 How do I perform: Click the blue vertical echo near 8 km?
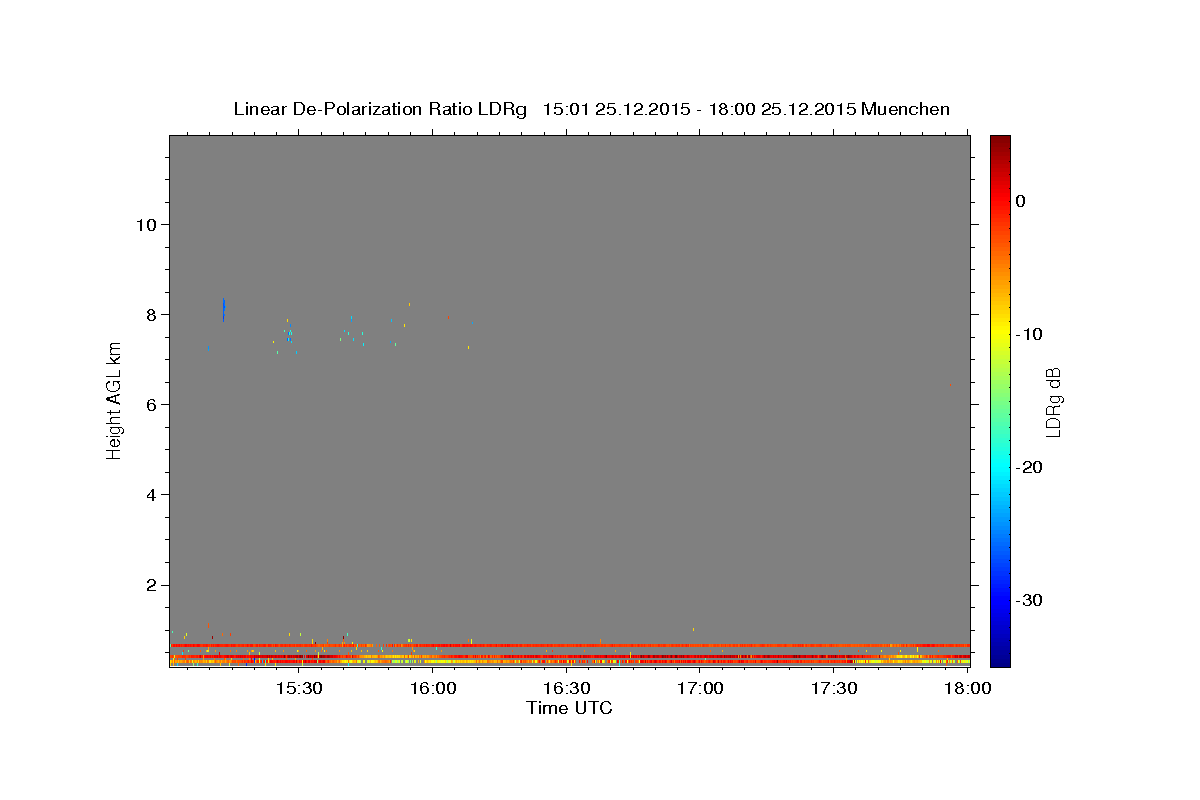[x=224, y=309]
